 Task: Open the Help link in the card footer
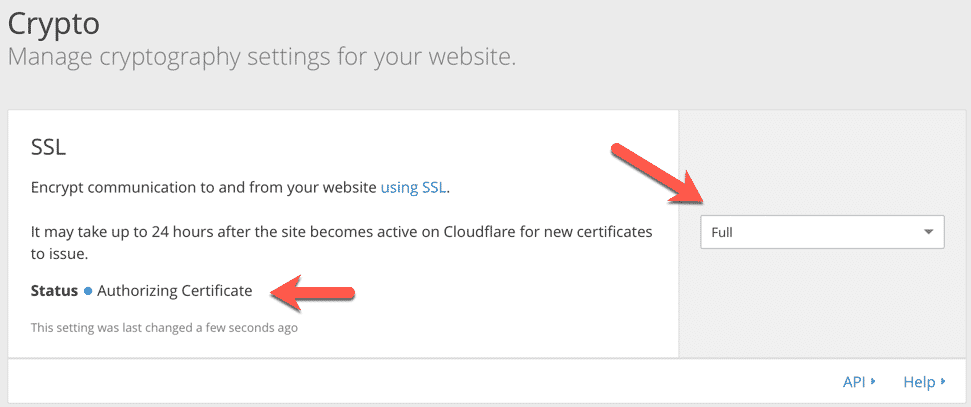tap(918, 381)
